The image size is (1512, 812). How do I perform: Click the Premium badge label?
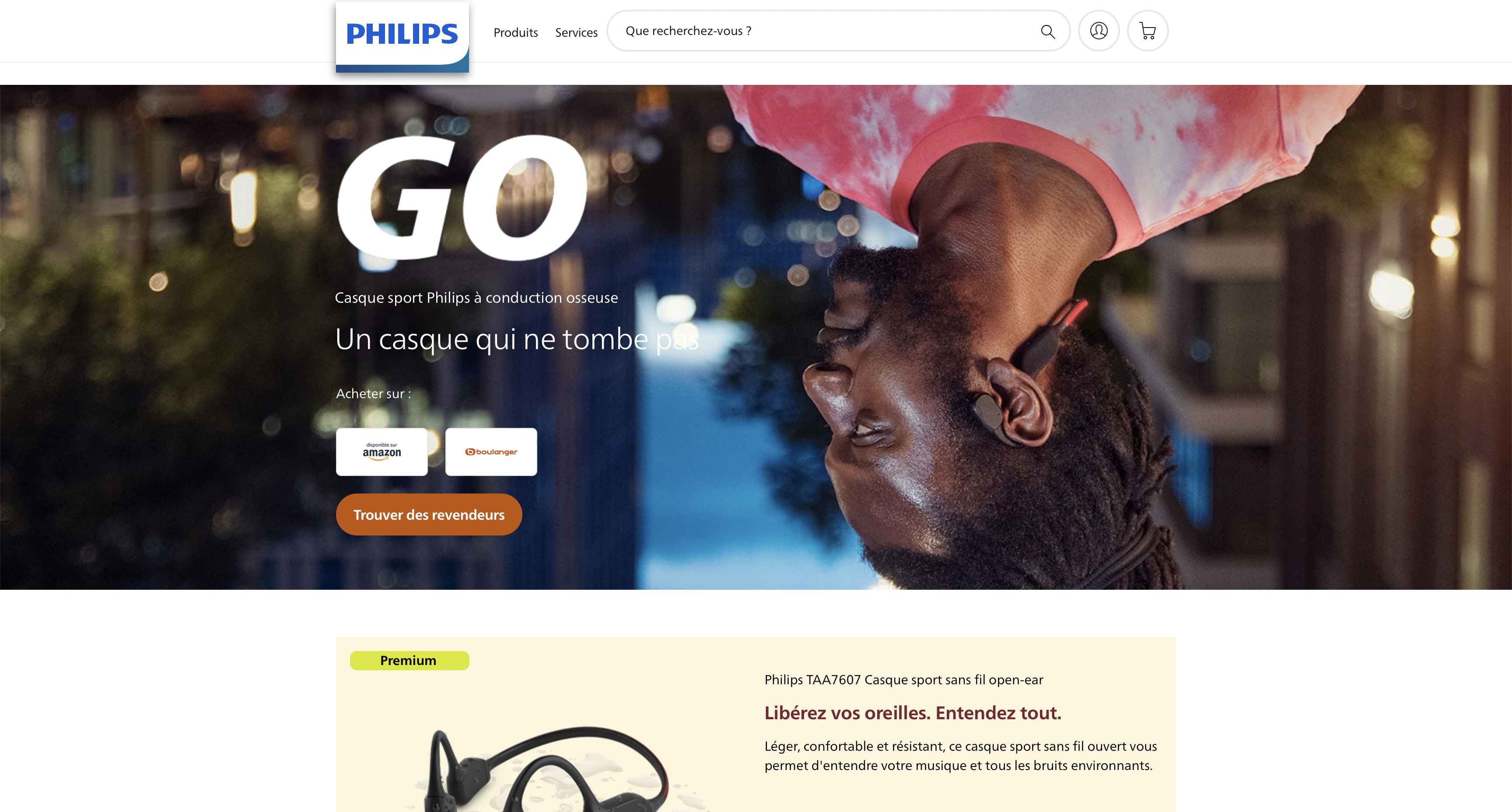(x=409, y=661)
